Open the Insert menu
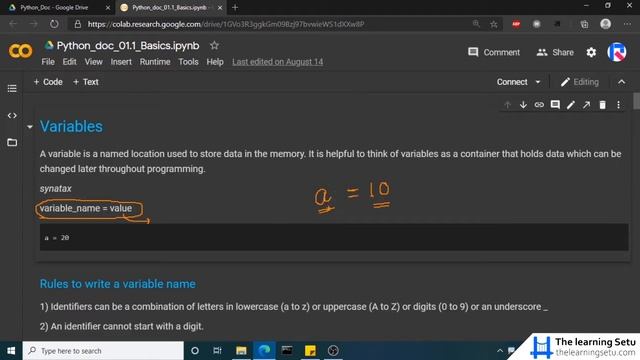The height and width of the screenshot is (360, 640). click(x=121, y=62)
